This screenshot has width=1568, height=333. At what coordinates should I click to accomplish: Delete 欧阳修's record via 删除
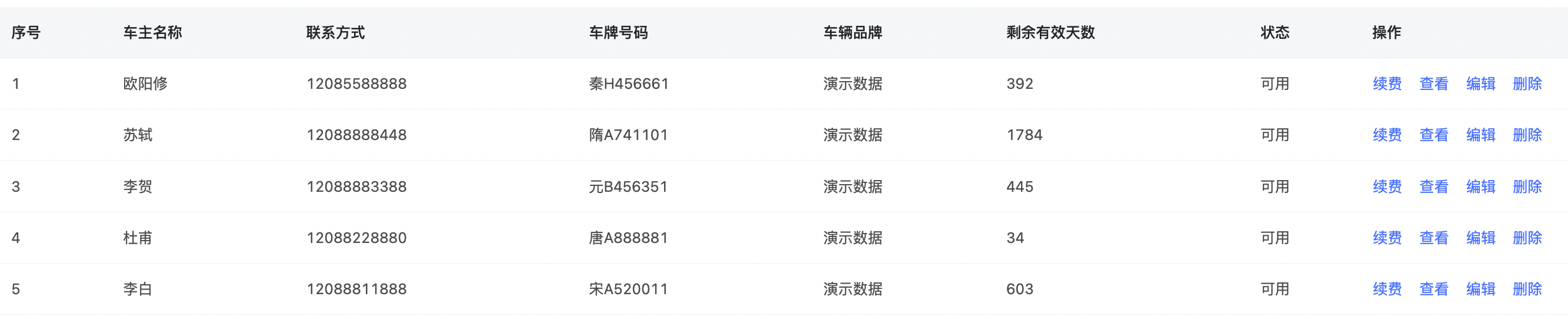[x=1528, y=84]
